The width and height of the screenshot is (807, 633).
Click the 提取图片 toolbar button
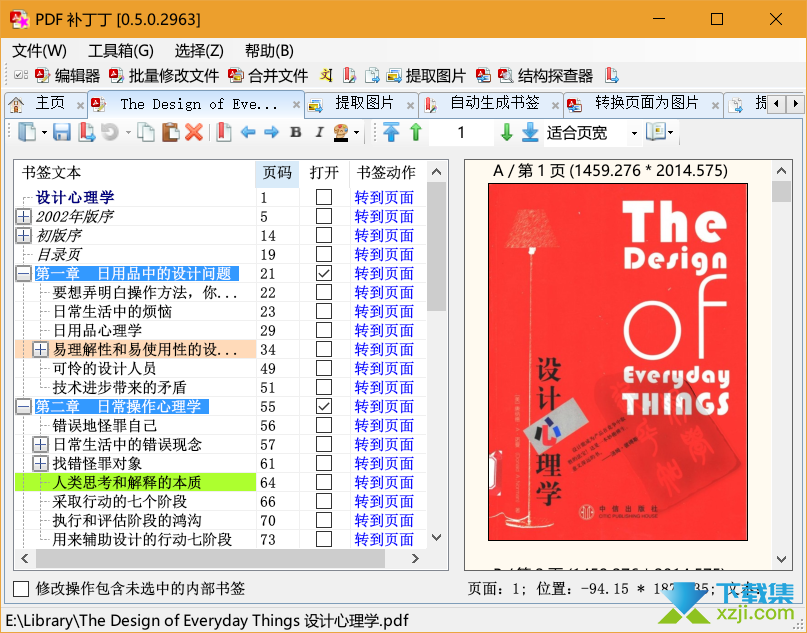tap(426, 76)
